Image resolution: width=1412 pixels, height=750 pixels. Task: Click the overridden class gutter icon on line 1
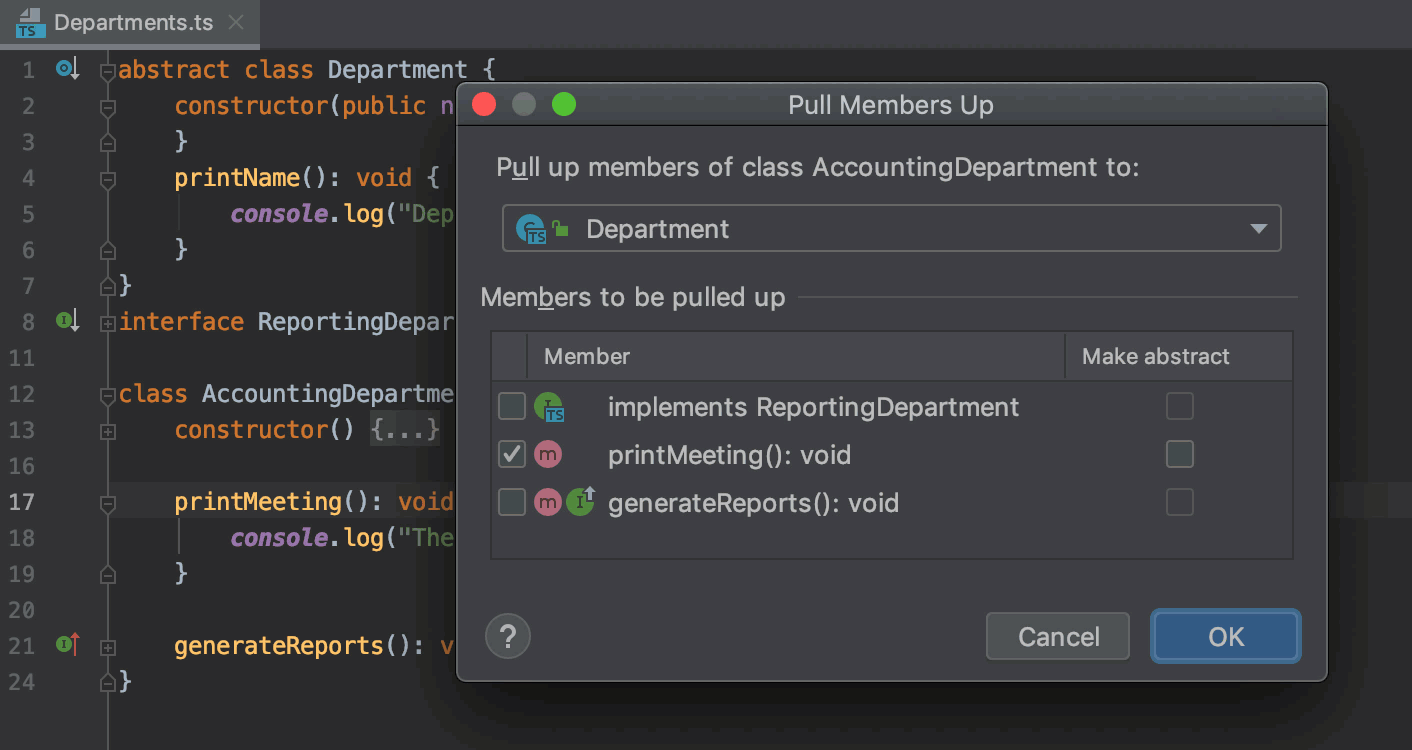coord(66,69)
